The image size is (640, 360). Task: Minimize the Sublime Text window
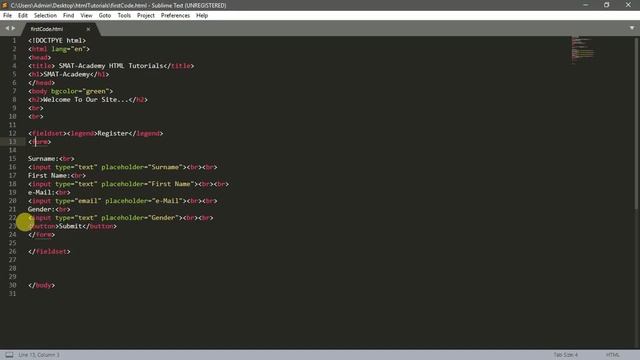(x=586, y=5)
